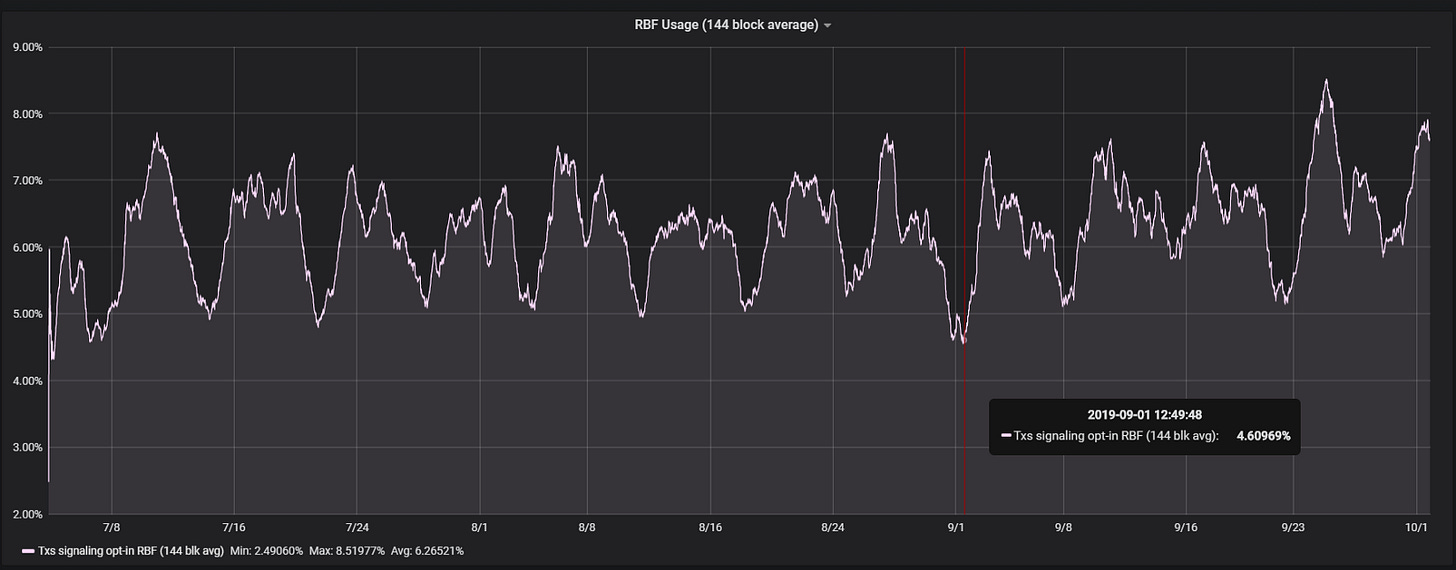Click the 7/16 x-axis date label

coord(233,527)
